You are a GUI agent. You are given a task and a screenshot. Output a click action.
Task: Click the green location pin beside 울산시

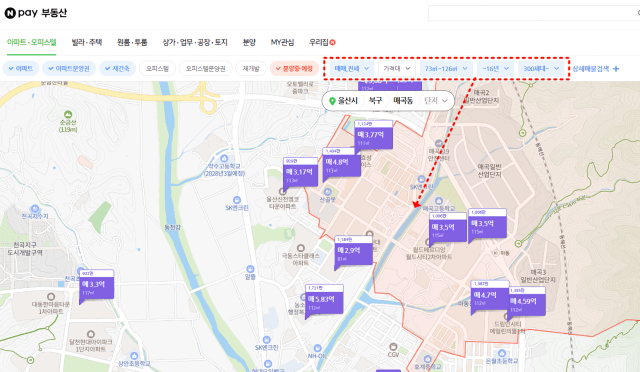pos(332,101)
